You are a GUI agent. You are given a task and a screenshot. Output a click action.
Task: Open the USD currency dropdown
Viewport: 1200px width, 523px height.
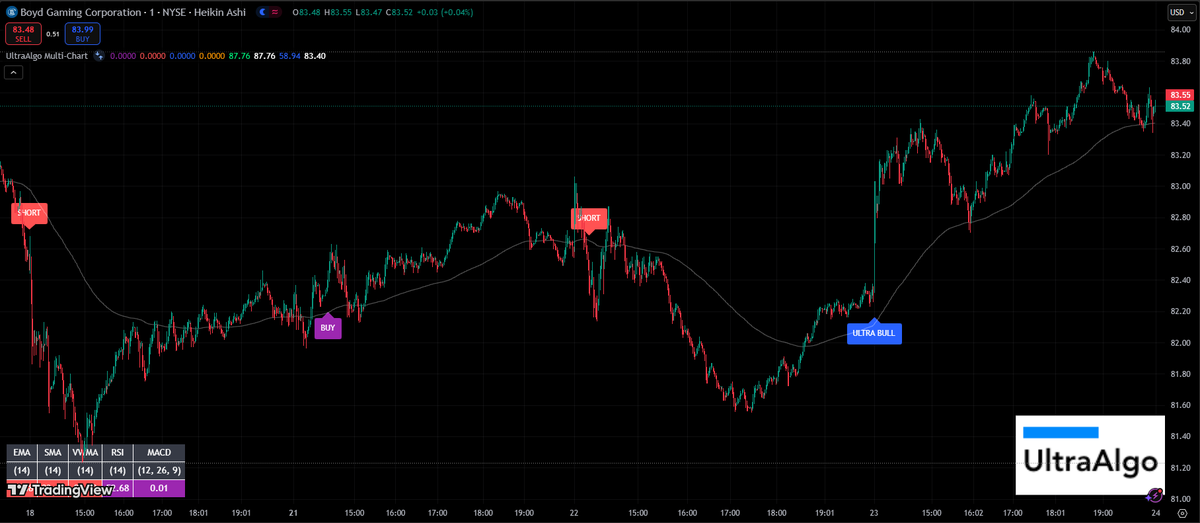point(1180,13)
